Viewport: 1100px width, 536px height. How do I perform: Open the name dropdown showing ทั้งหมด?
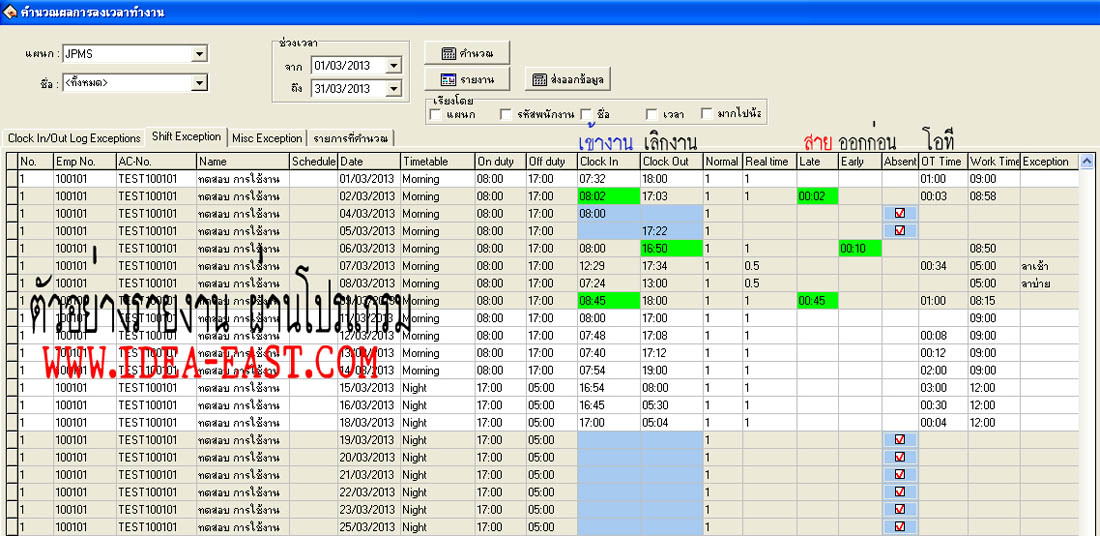199,83
